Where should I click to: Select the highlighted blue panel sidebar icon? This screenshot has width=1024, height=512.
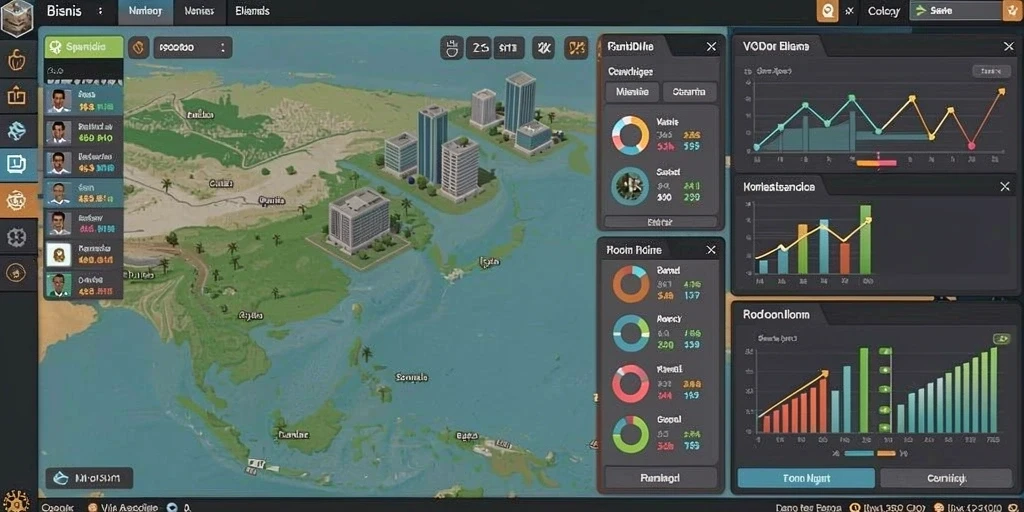(18, 165)
